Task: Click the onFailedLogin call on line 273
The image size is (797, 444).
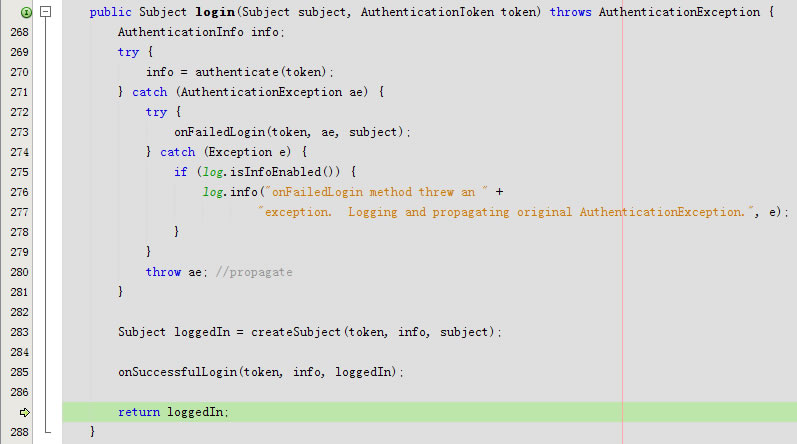Action: click(220, 132)
